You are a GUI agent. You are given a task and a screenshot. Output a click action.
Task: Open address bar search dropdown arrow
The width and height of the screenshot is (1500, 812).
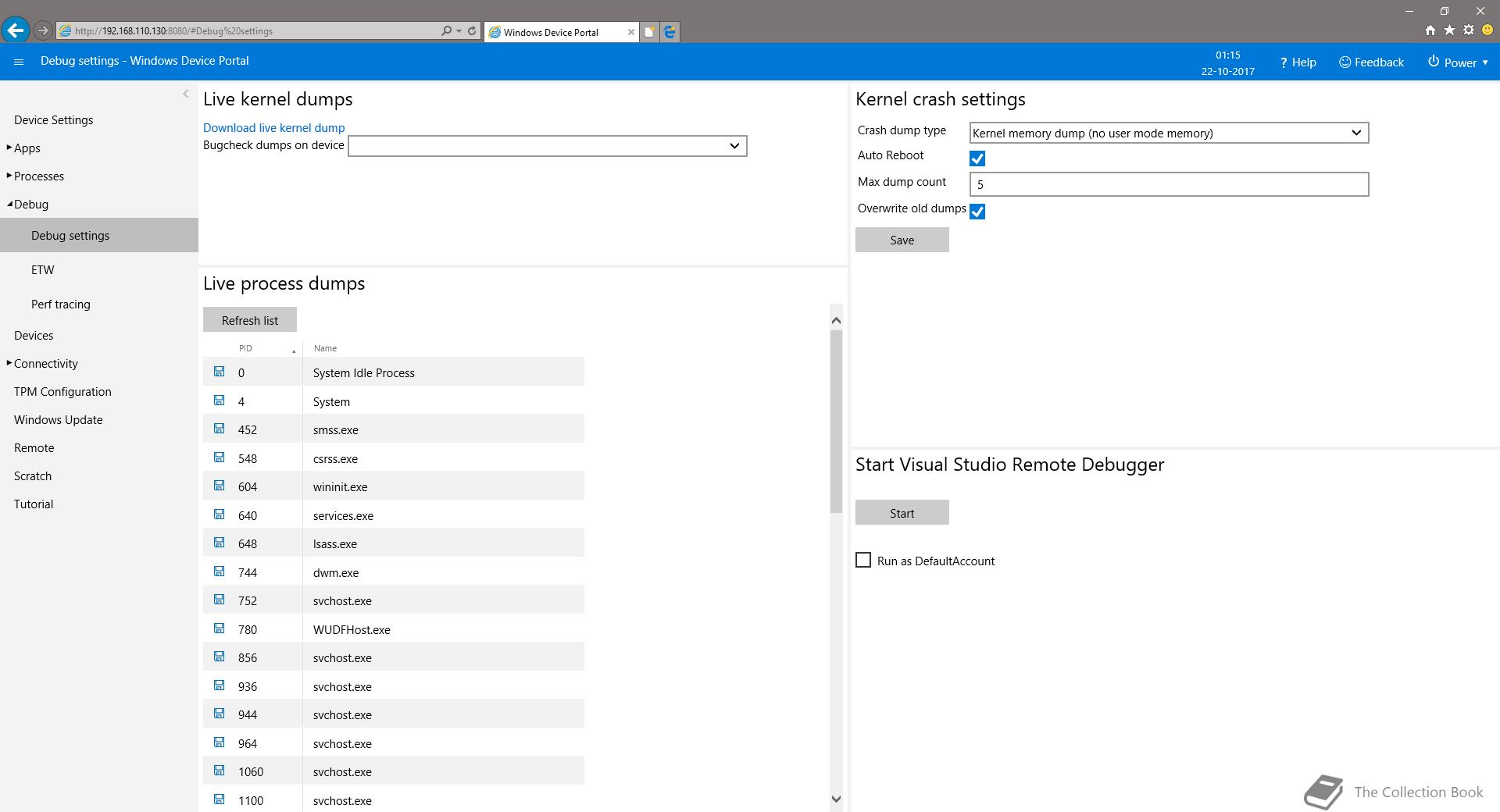459,31
